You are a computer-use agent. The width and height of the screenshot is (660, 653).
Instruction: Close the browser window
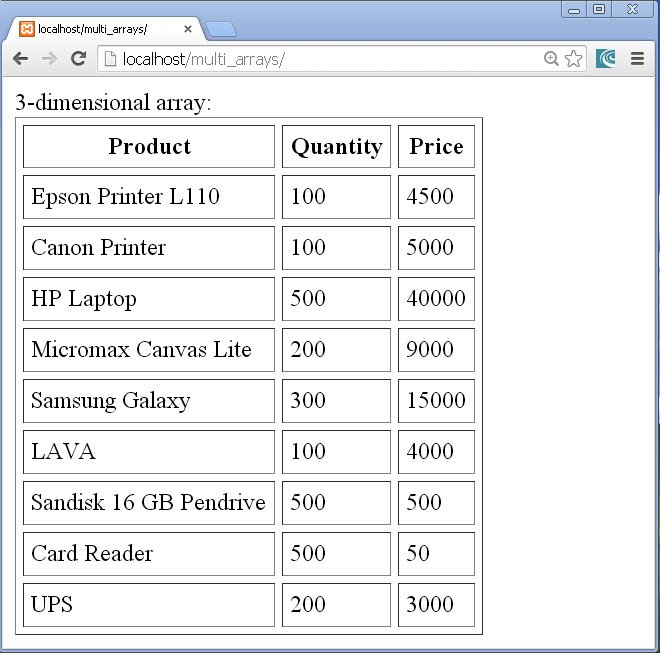(x=632, y=9)
